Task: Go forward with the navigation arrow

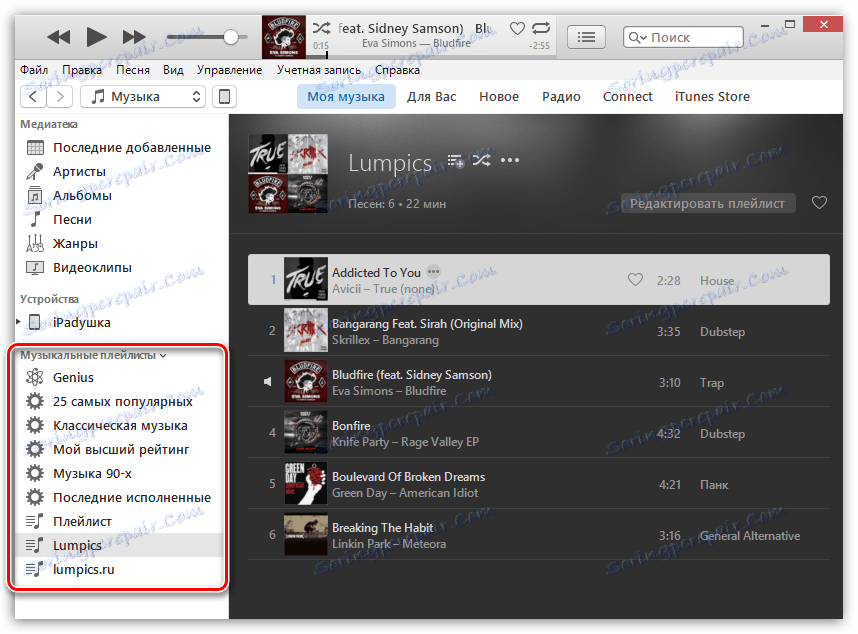Action: (60, 97)
